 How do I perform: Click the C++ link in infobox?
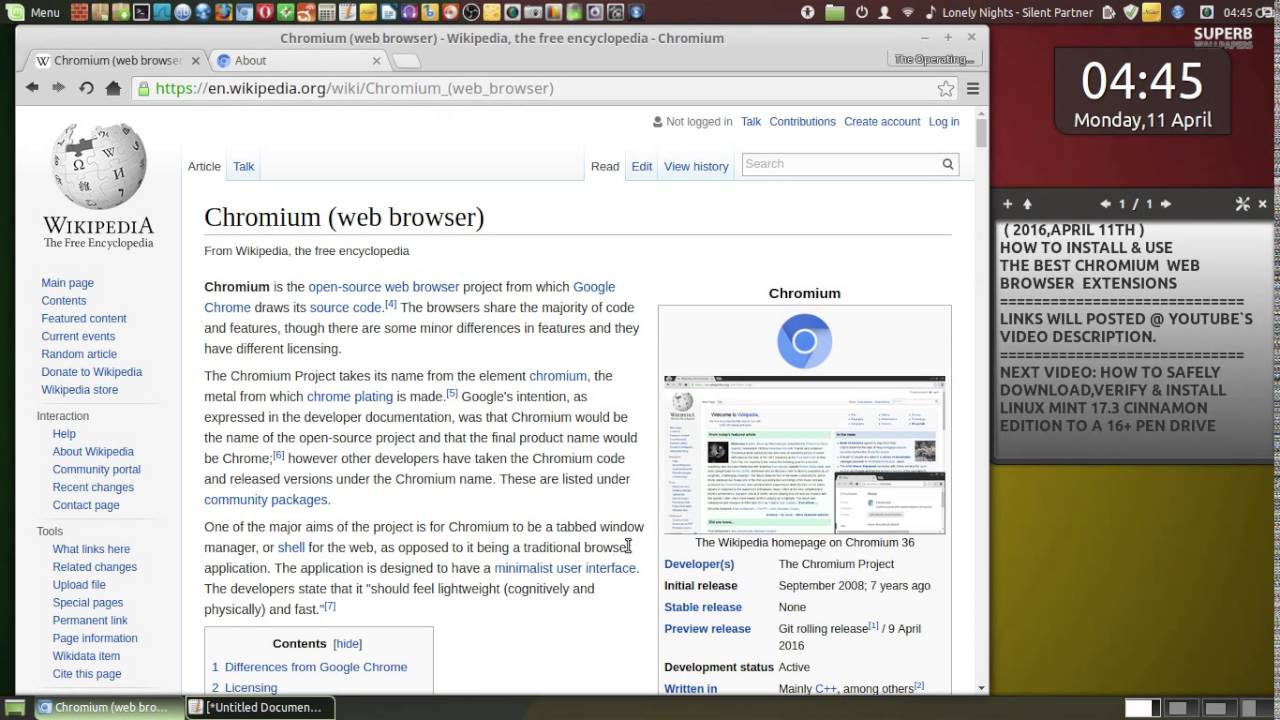[x=826, y=689]
